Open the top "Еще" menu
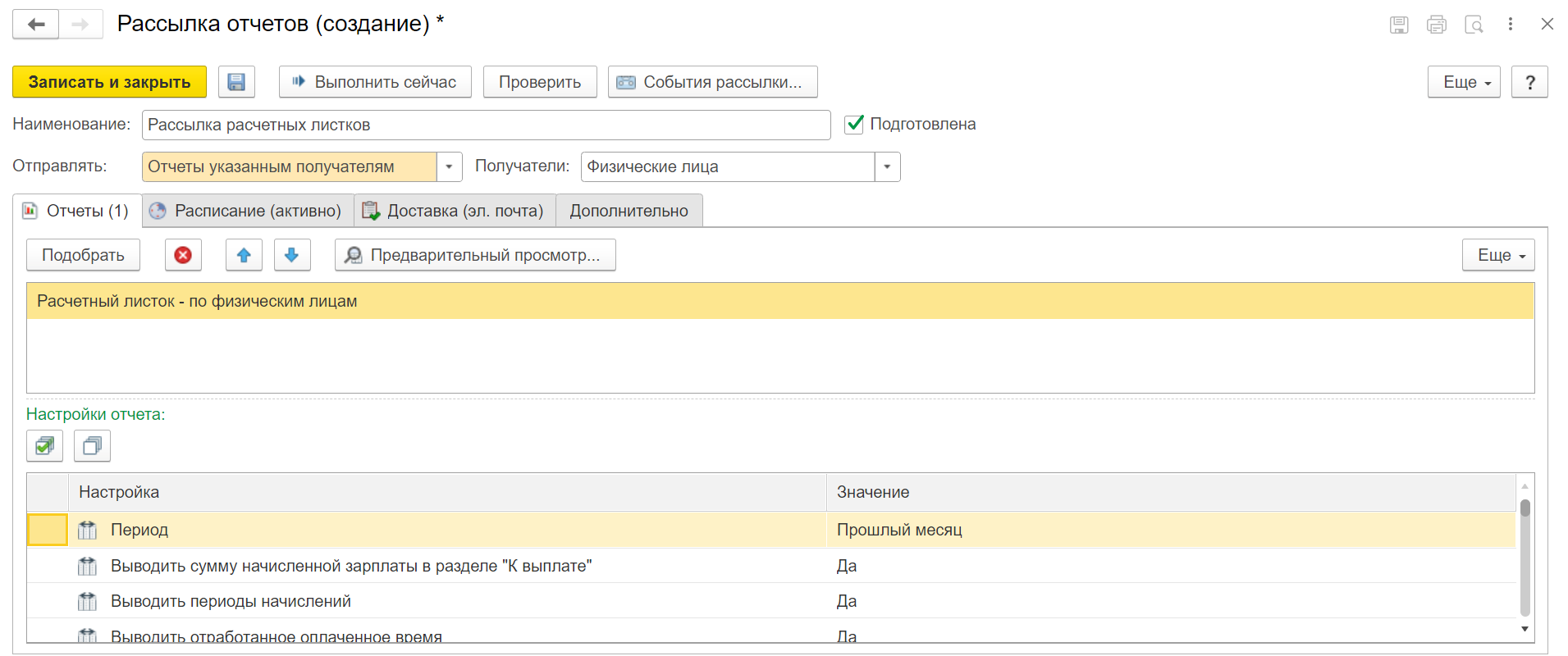 (x=1464, y=82)
